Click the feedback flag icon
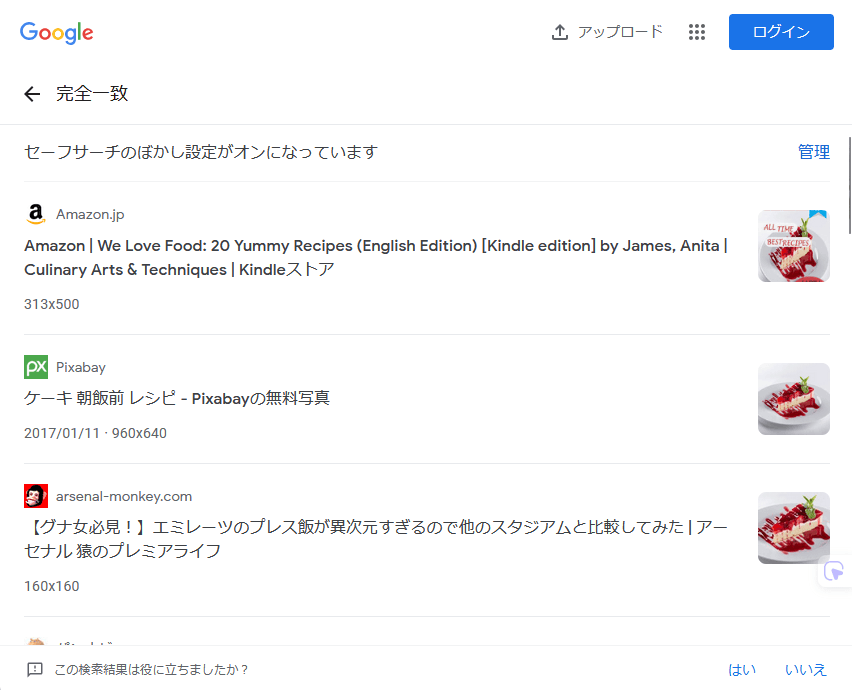852x690 pixels. pyautogui.click(x=35, y=669)
